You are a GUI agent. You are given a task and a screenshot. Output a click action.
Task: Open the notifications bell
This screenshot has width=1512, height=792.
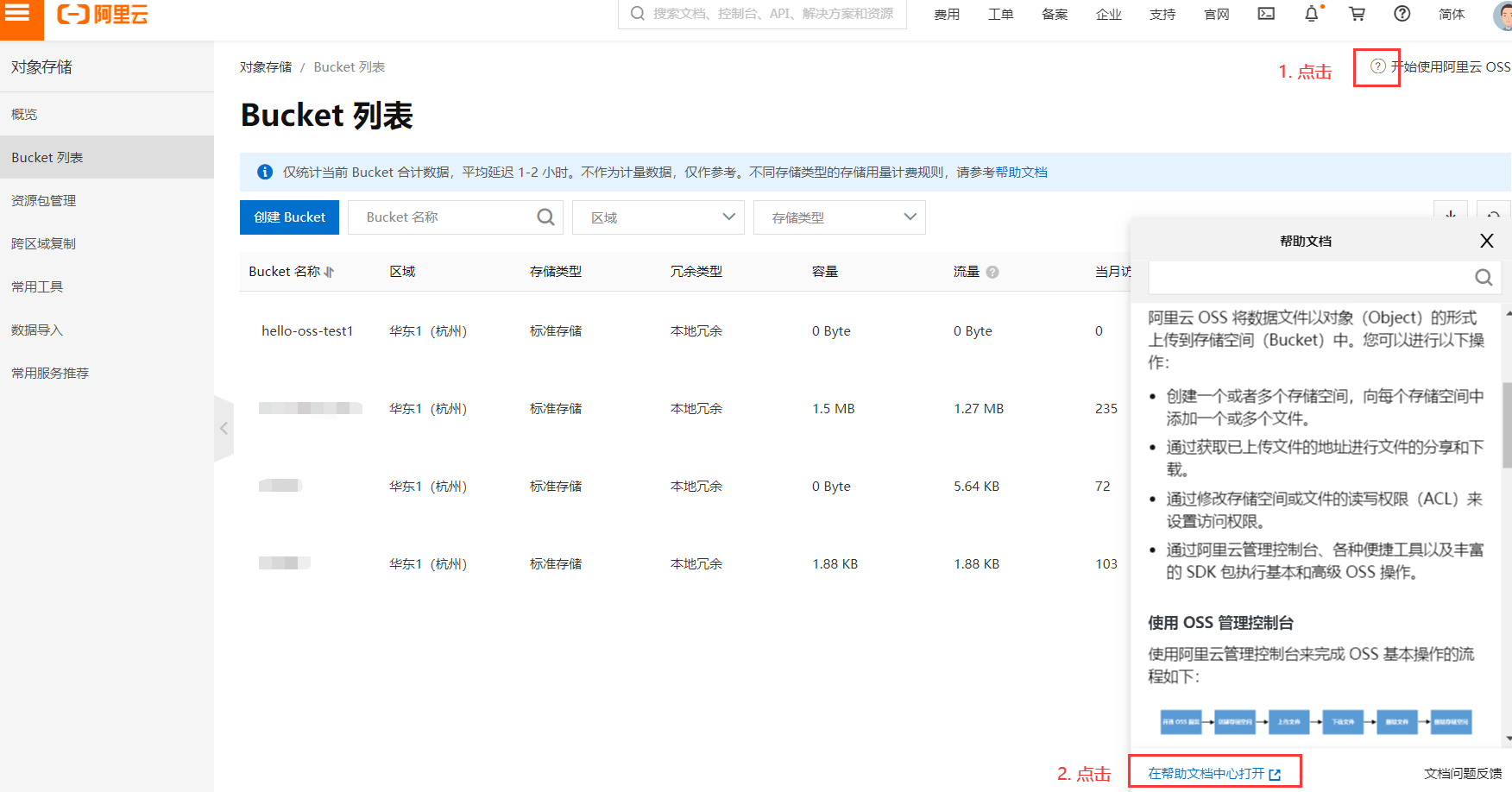(x=1312, y=14)
